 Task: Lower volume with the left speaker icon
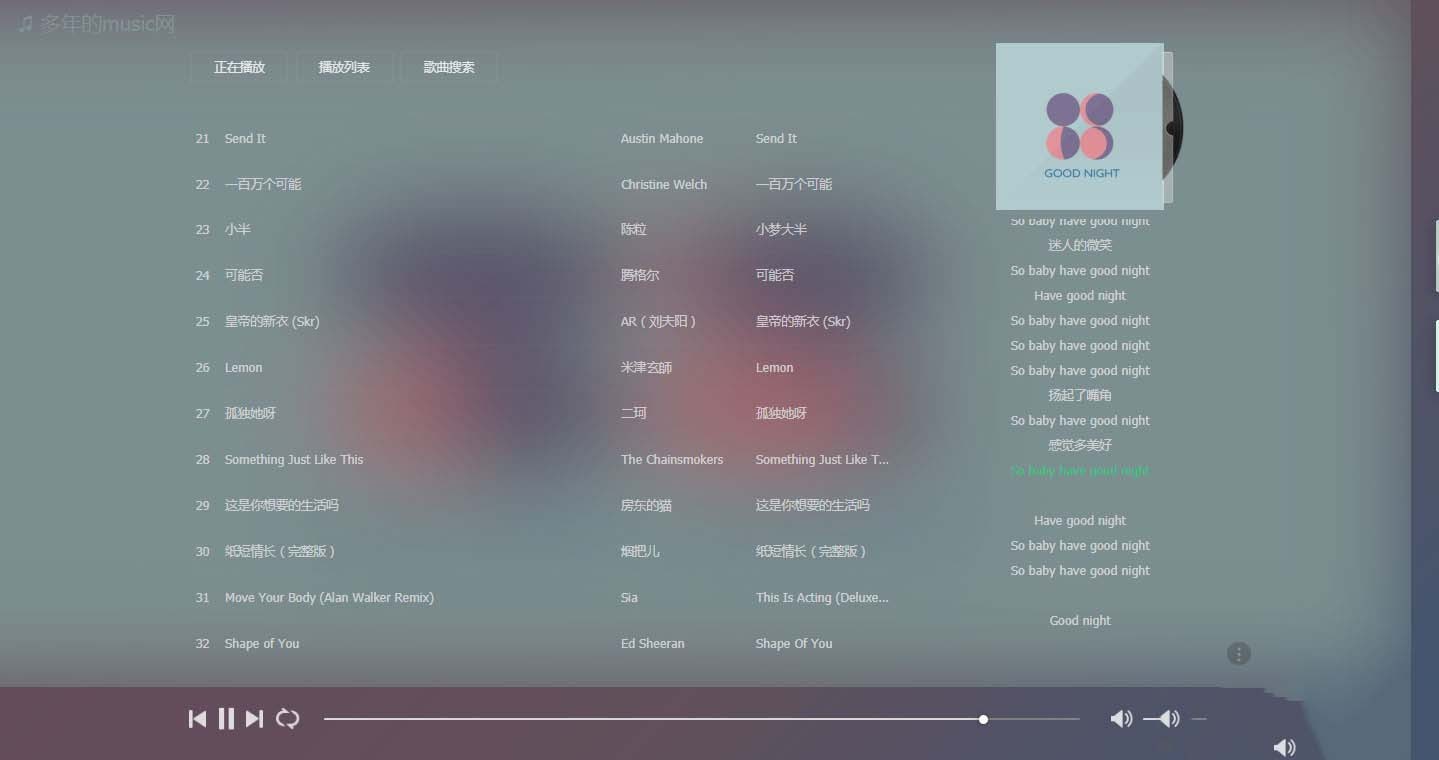tap(1121, 718)
